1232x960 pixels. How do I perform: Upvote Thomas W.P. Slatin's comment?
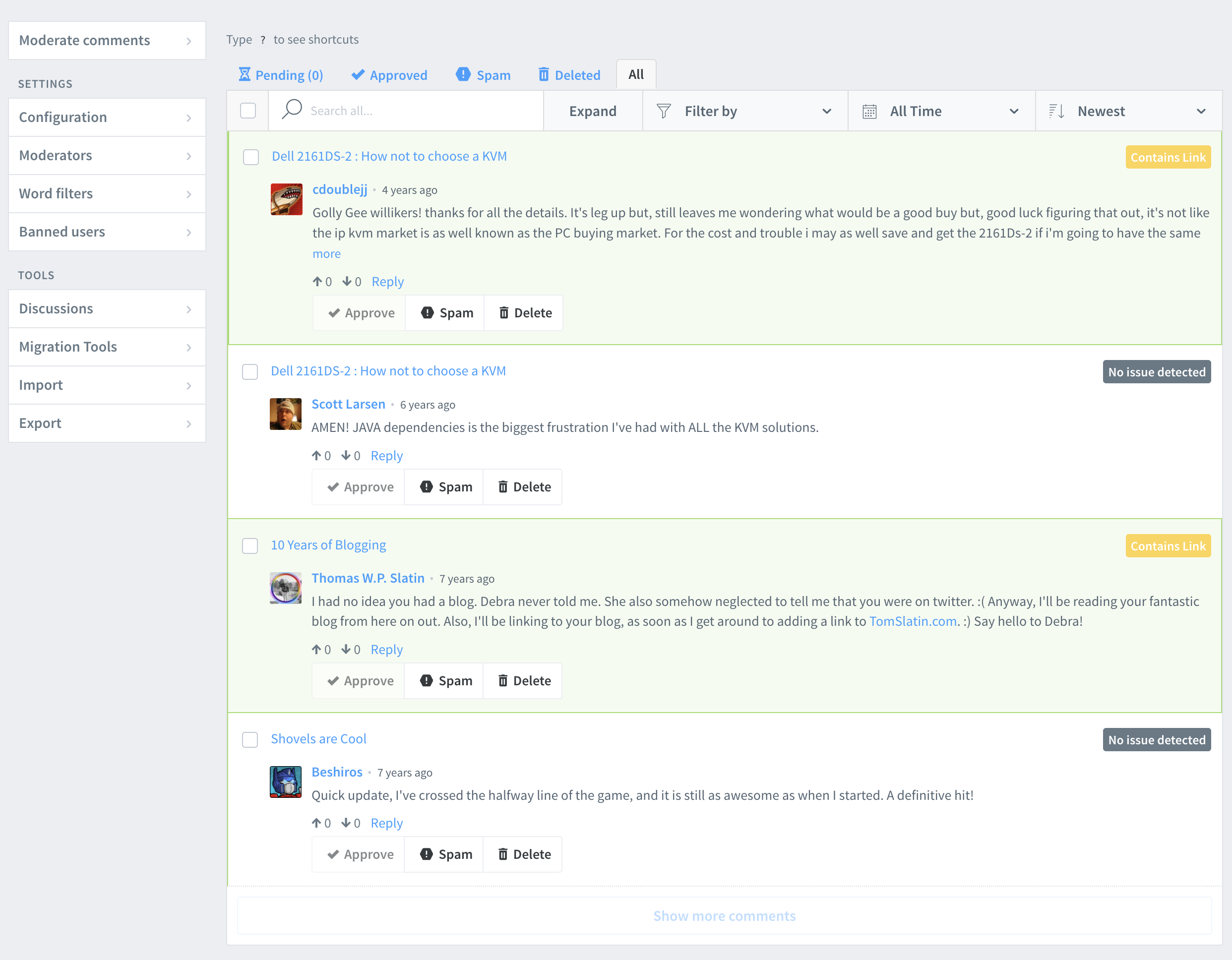pyautogui.click(x=316, y=649)
